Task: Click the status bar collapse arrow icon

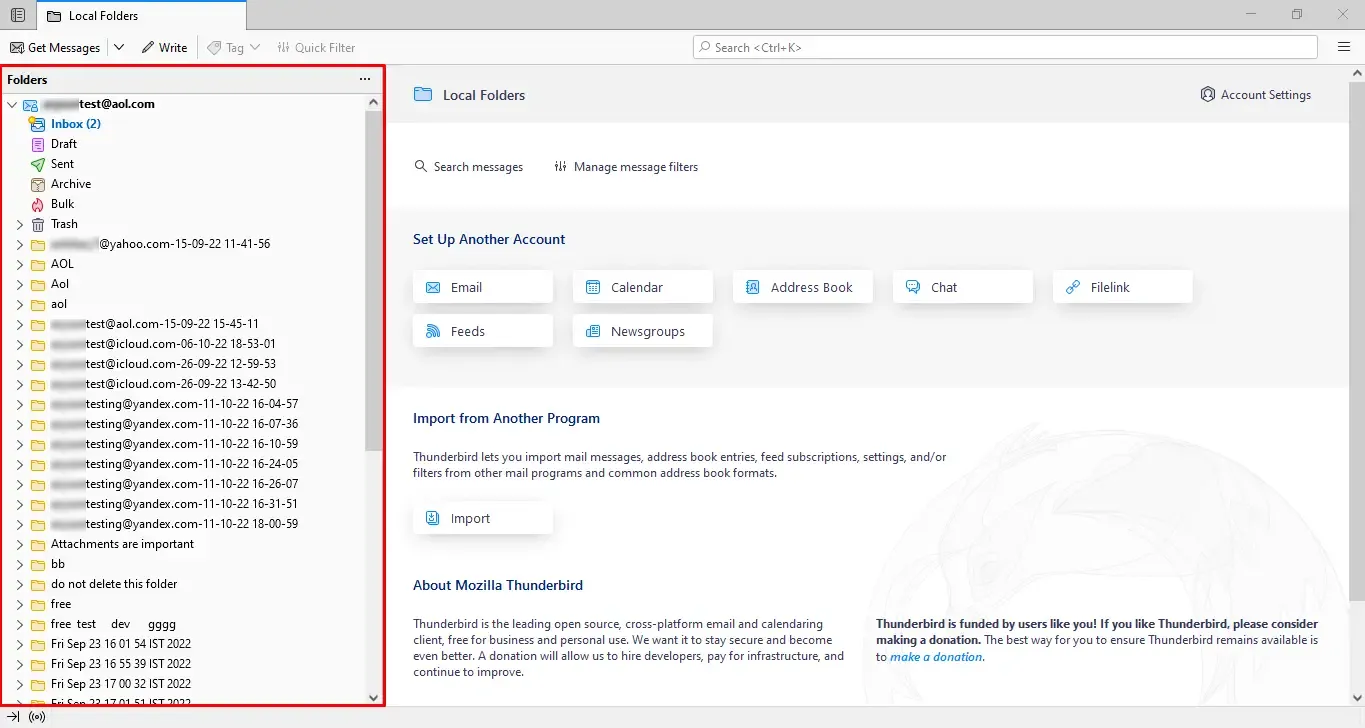Action: (x=13, y=716)
